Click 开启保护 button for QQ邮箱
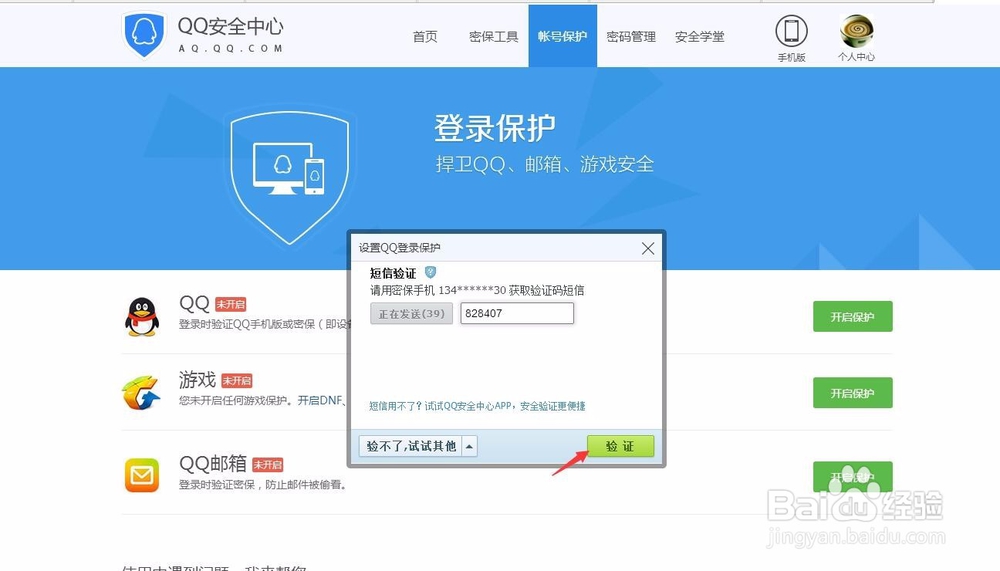Image resolution: width=1000 pixels, height=571 pixels. click(853, 477)
